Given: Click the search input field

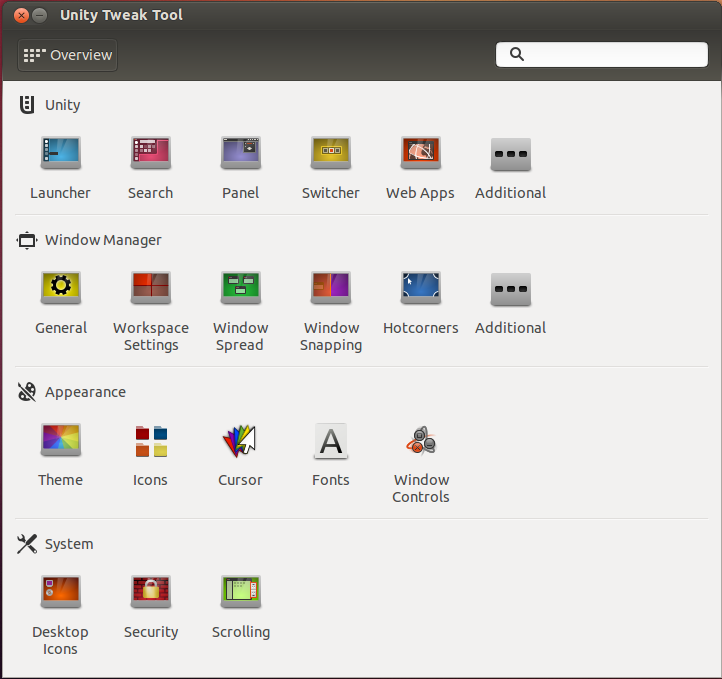Looking at the screenshot, I should [610, 55].
